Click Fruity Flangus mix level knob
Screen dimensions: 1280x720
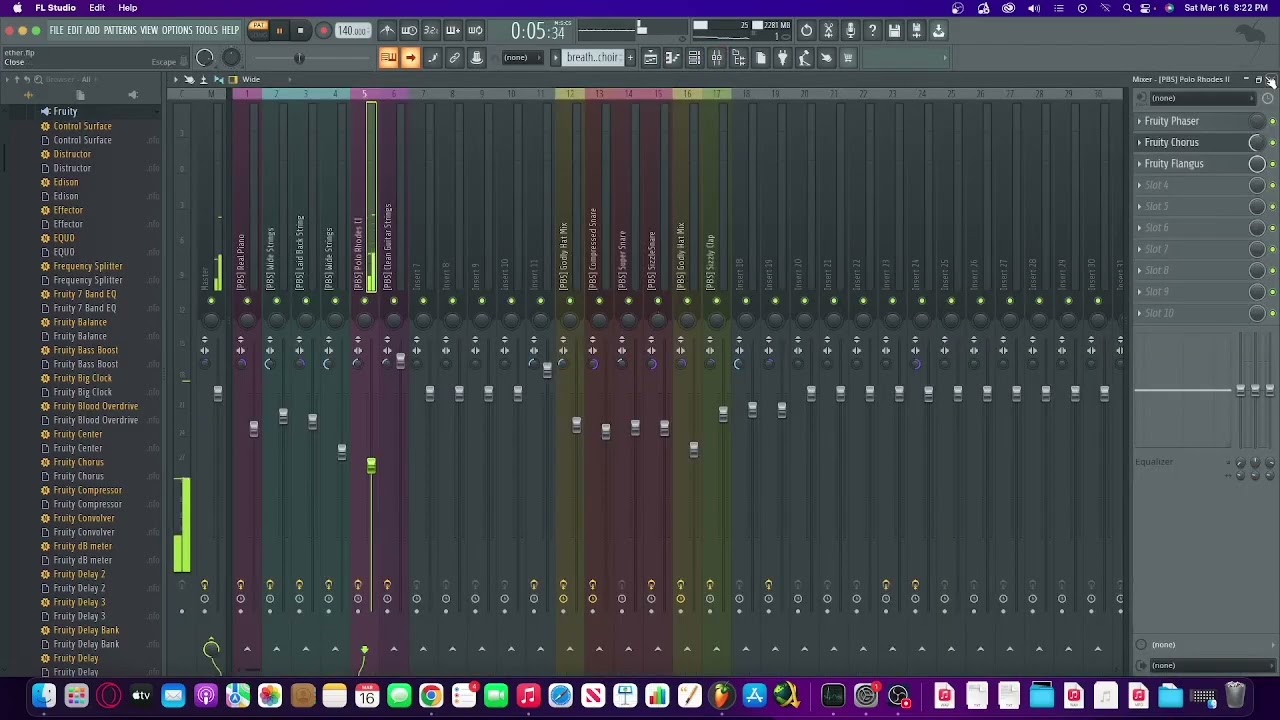[1257, 164]
